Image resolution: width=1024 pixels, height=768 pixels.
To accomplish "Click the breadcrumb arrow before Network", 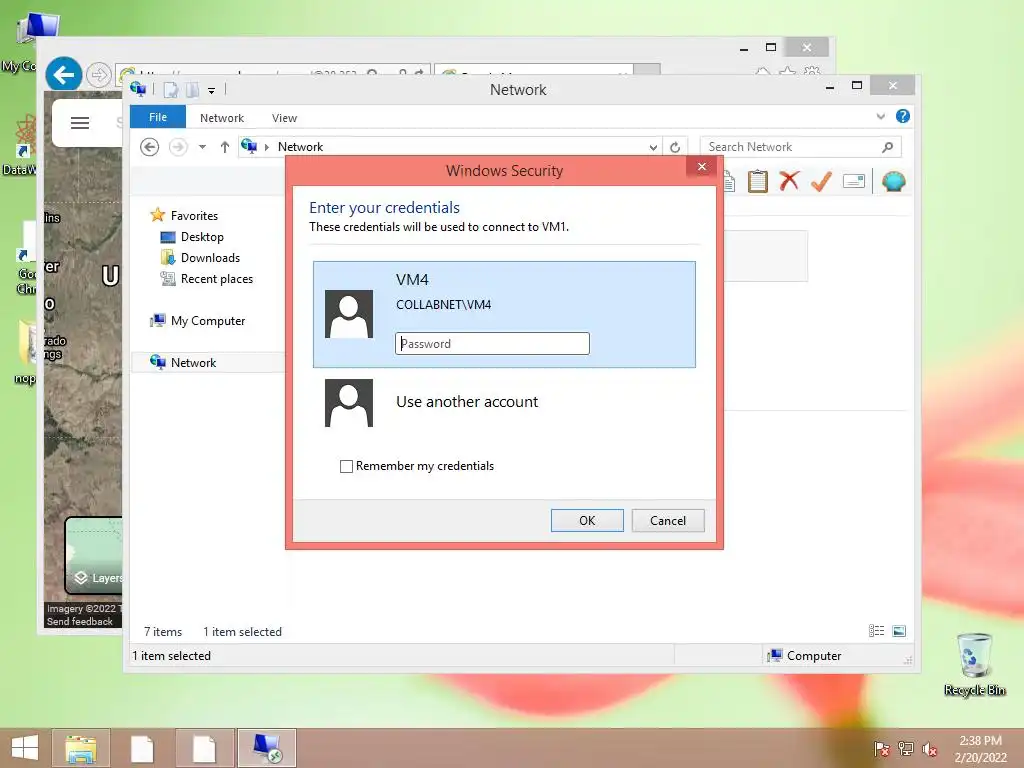I will click(266, 147).
